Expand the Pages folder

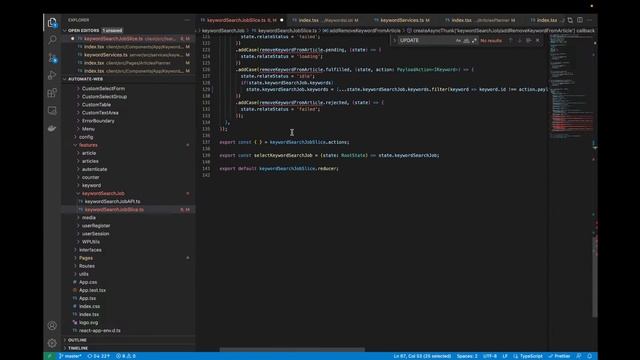pos(86,258)
